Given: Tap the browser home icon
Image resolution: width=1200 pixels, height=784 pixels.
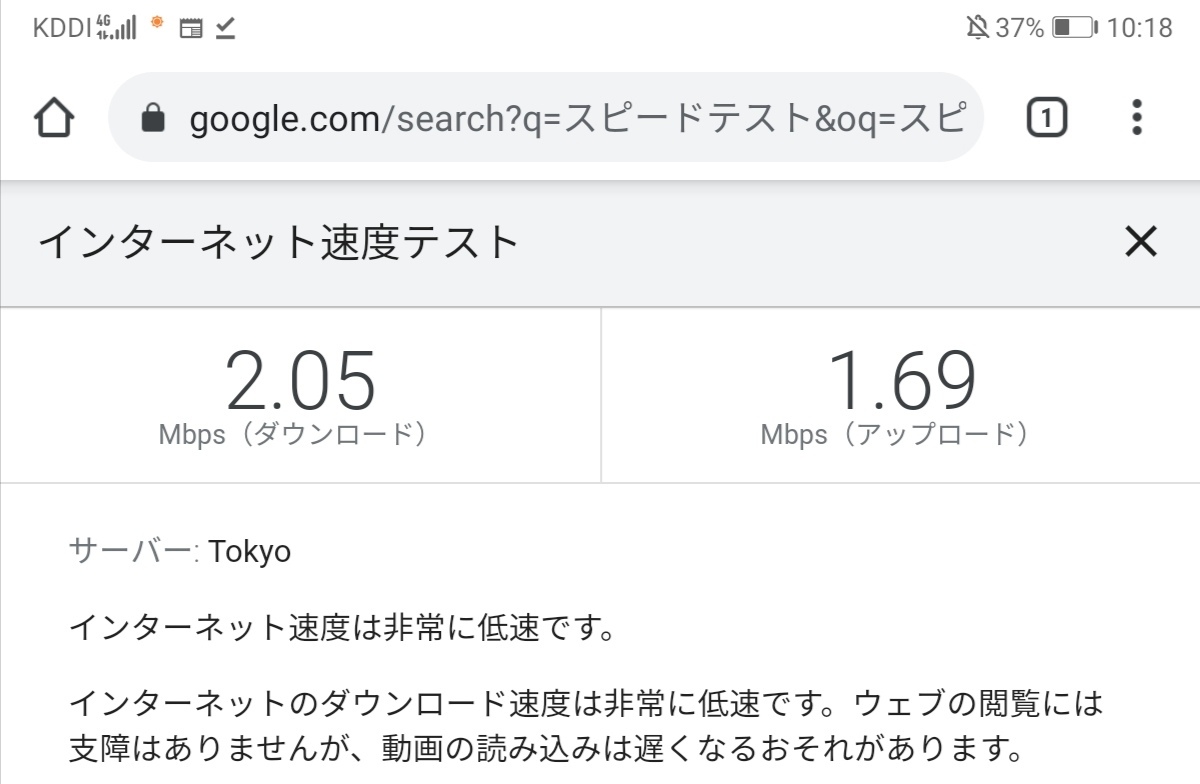Looking at the screenshot, I should click(x=54, y=119).
